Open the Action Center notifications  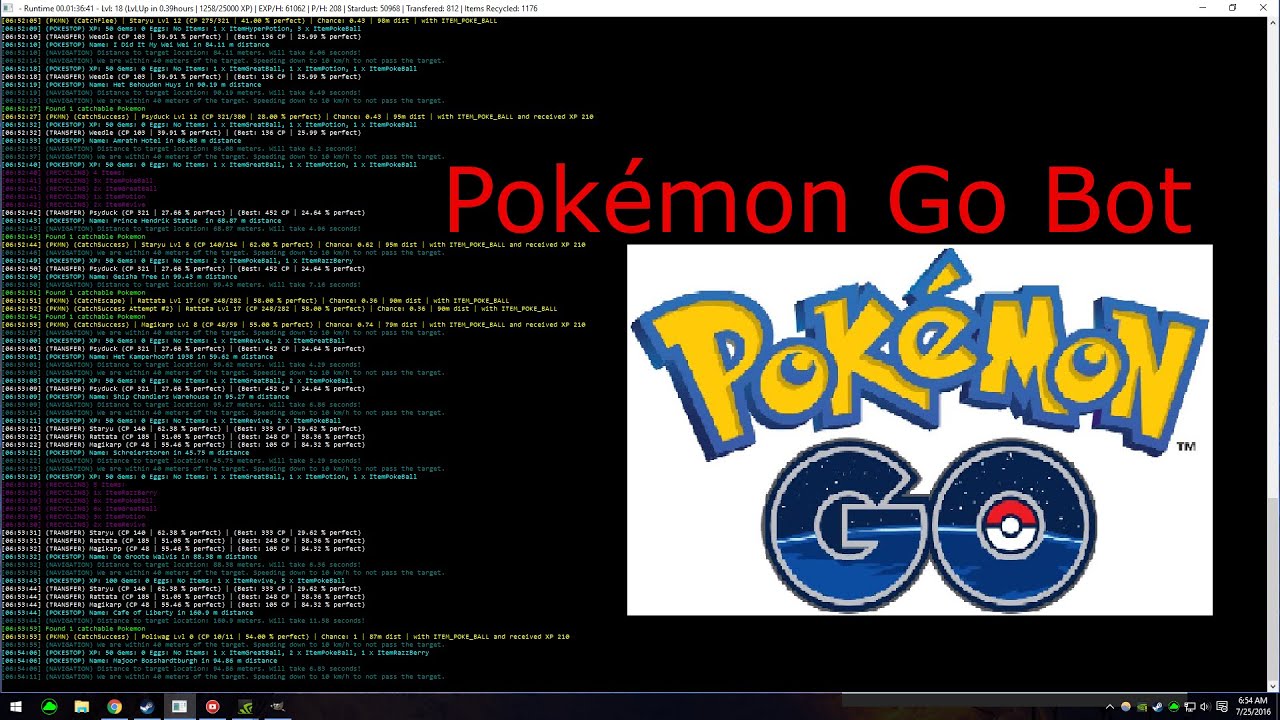[1222, 707]
